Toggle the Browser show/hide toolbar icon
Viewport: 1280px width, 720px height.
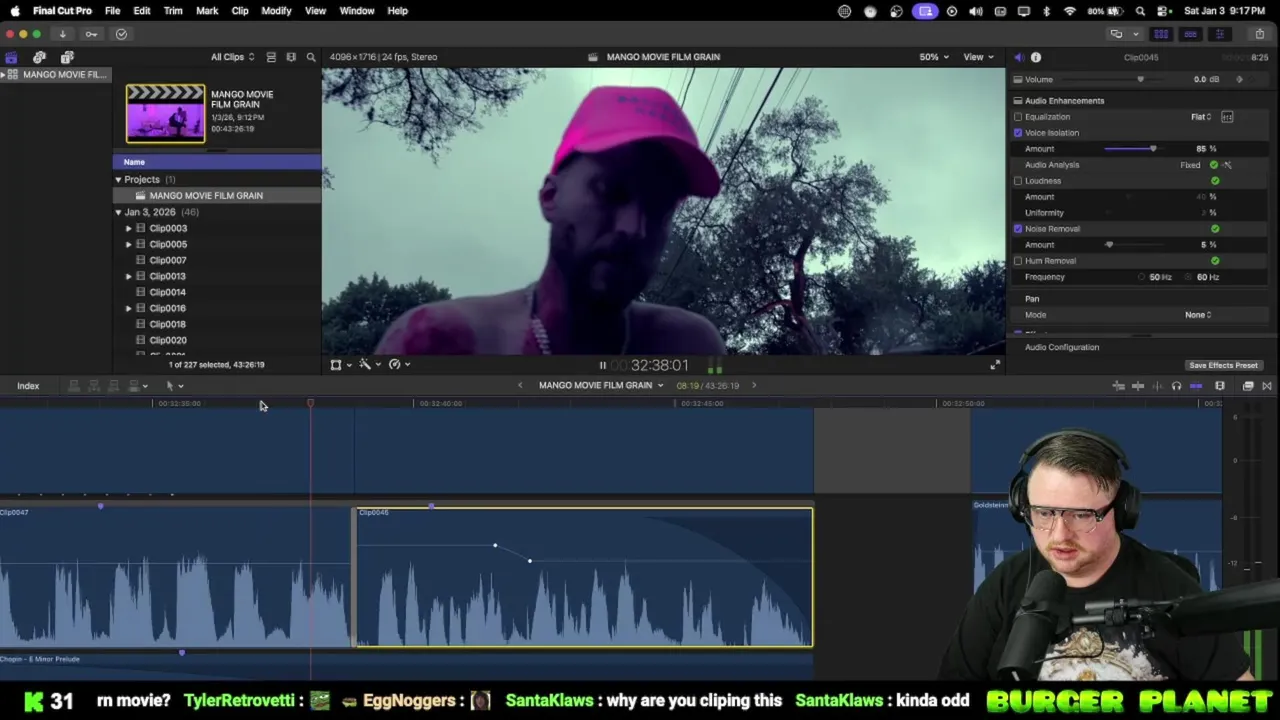pos(1161,34)
